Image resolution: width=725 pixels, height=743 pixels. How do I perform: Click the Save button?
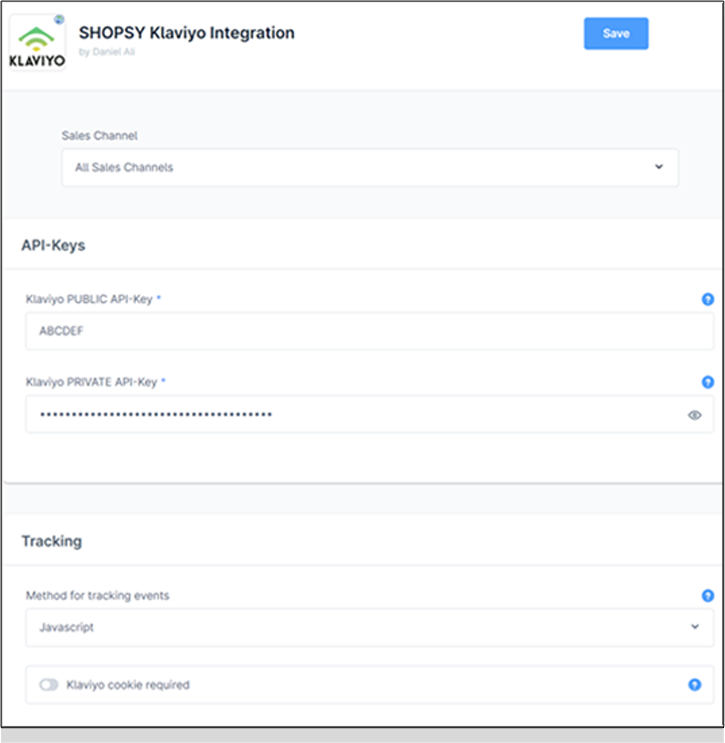616,34
